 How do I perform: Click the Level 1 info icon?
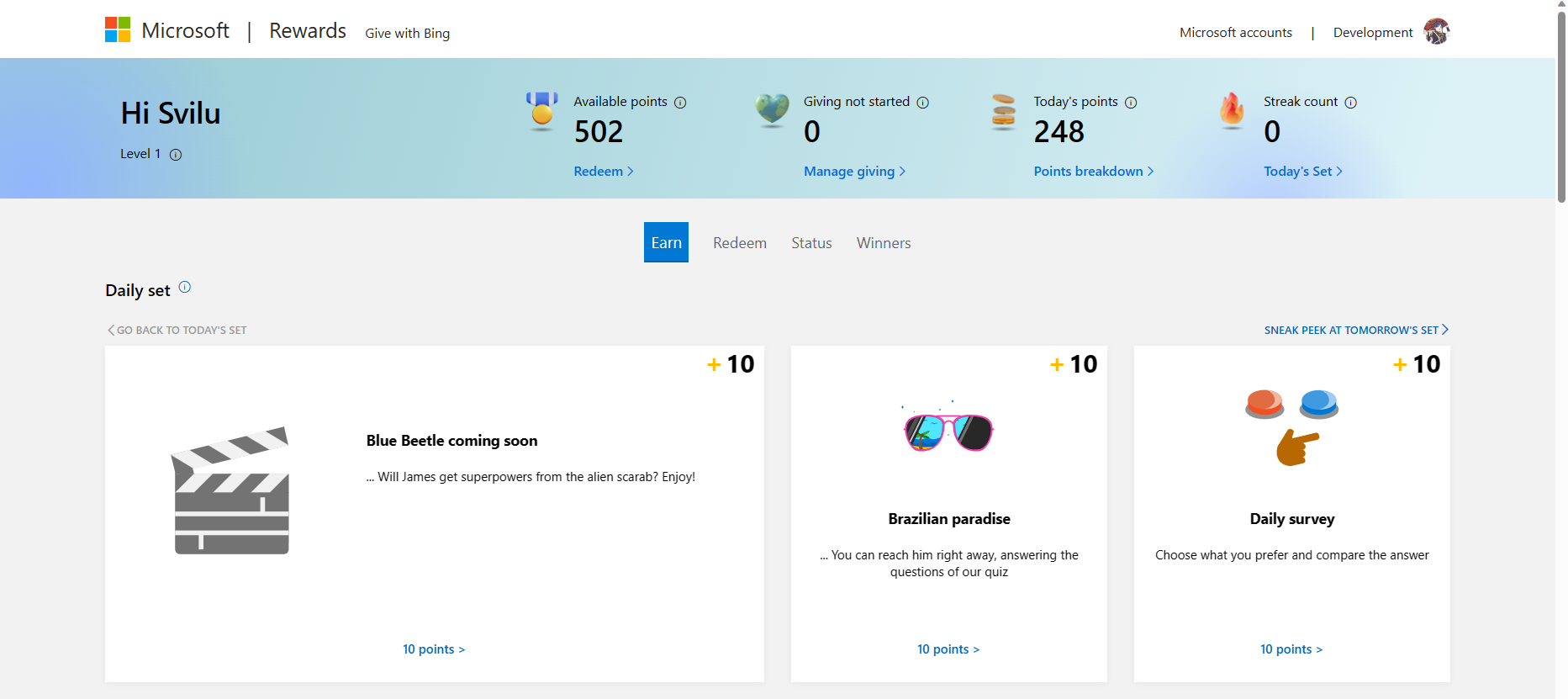click(176, 155)
